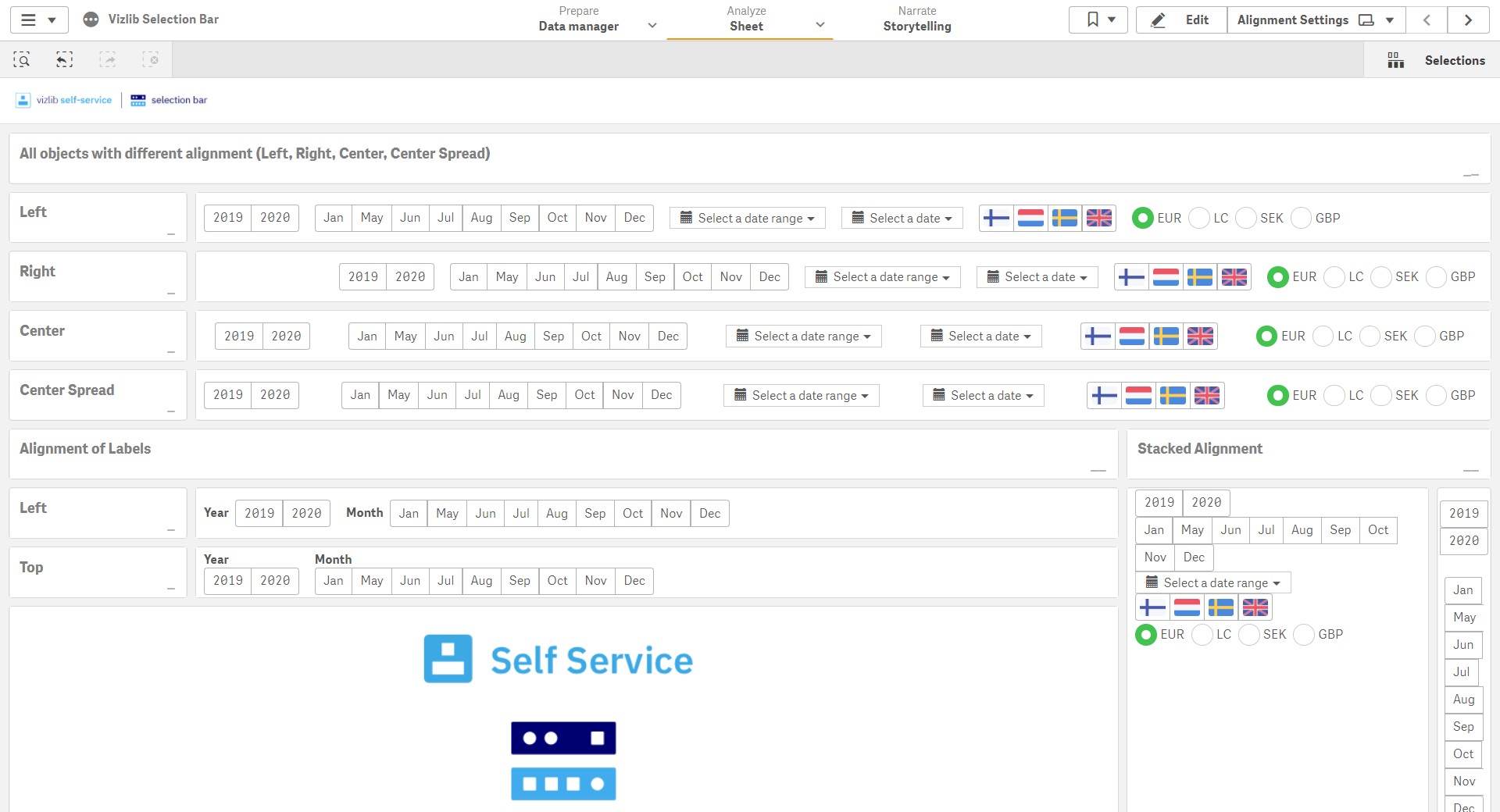Viewport: 1500px width, 812px height.
Task: Go to previous sheet arrow
Action: tap(1427, 20)
